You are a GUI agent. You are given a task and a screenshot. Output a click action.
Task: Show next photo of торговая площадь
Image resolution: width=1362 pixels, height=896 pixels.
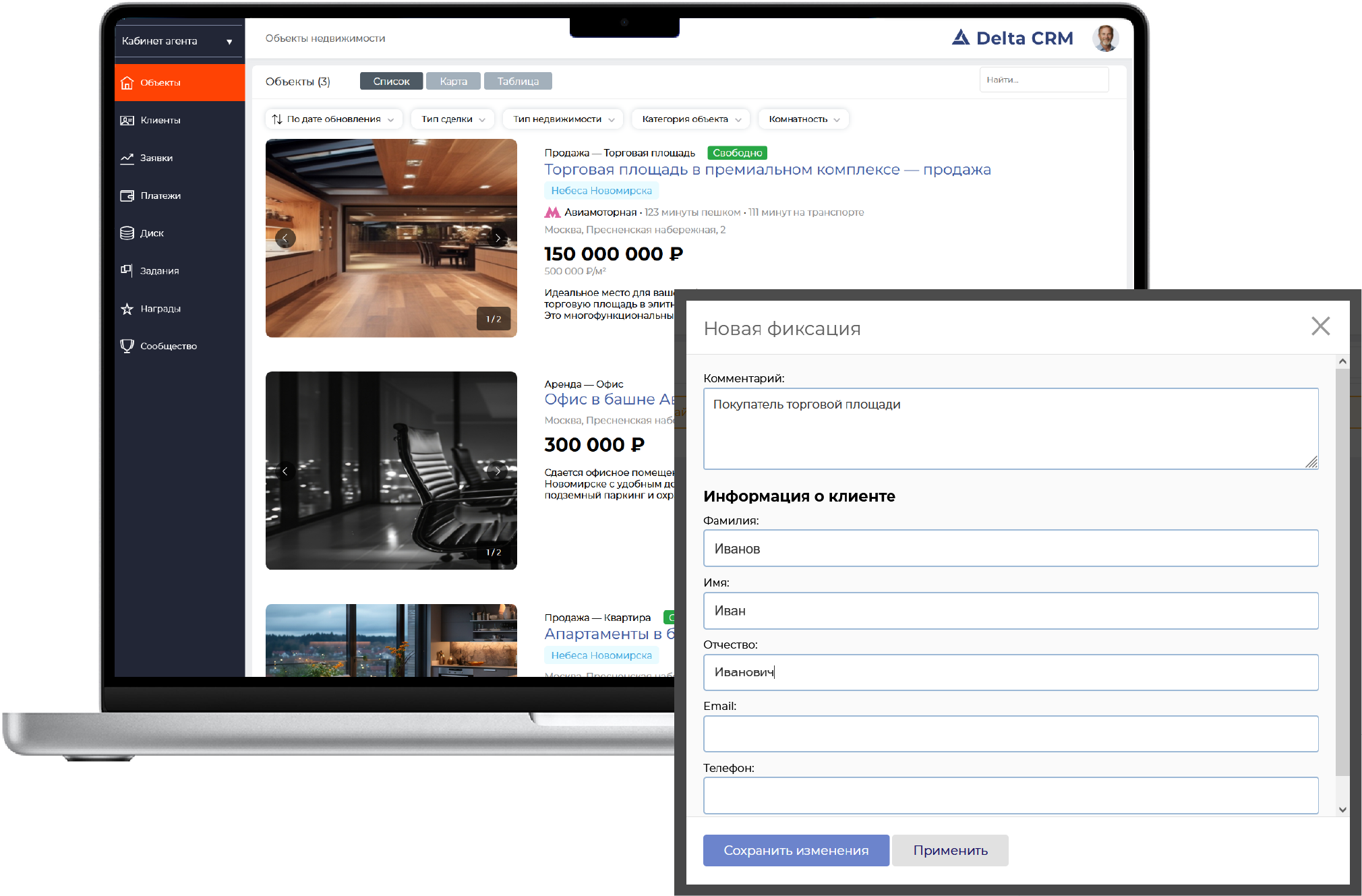pyautogui.click(x=498, y=238)
